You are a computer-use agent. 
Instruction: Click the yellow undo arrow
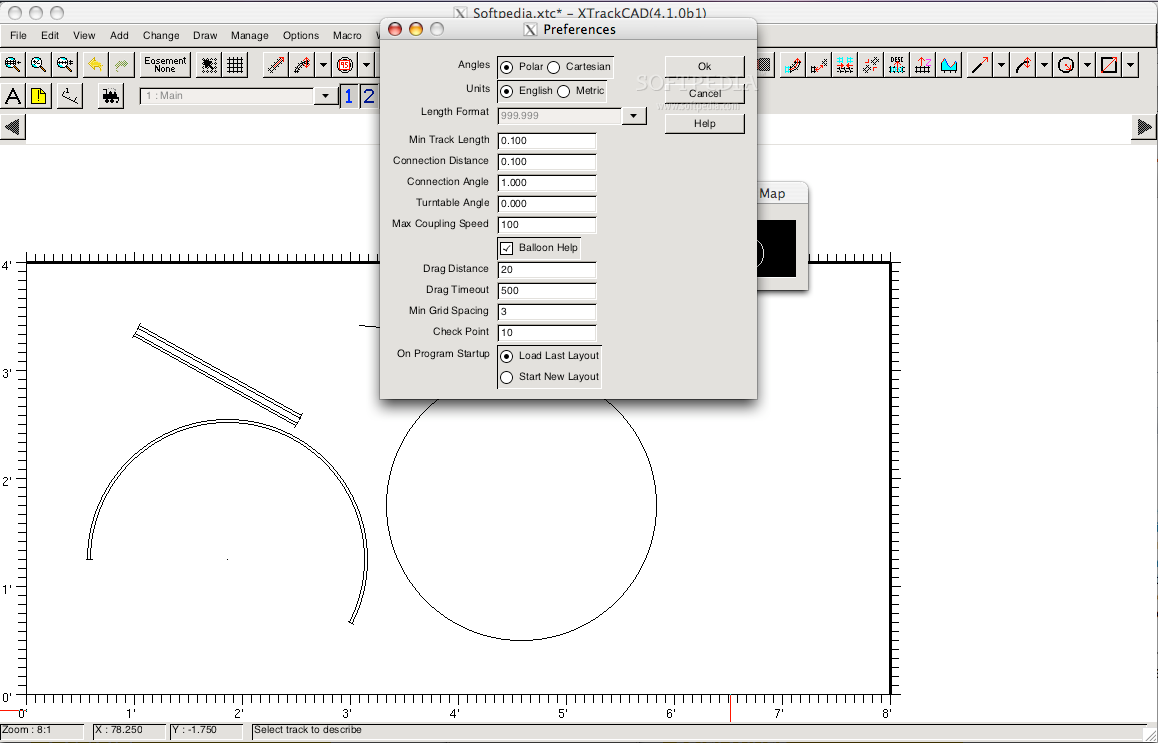click(95, 65)
